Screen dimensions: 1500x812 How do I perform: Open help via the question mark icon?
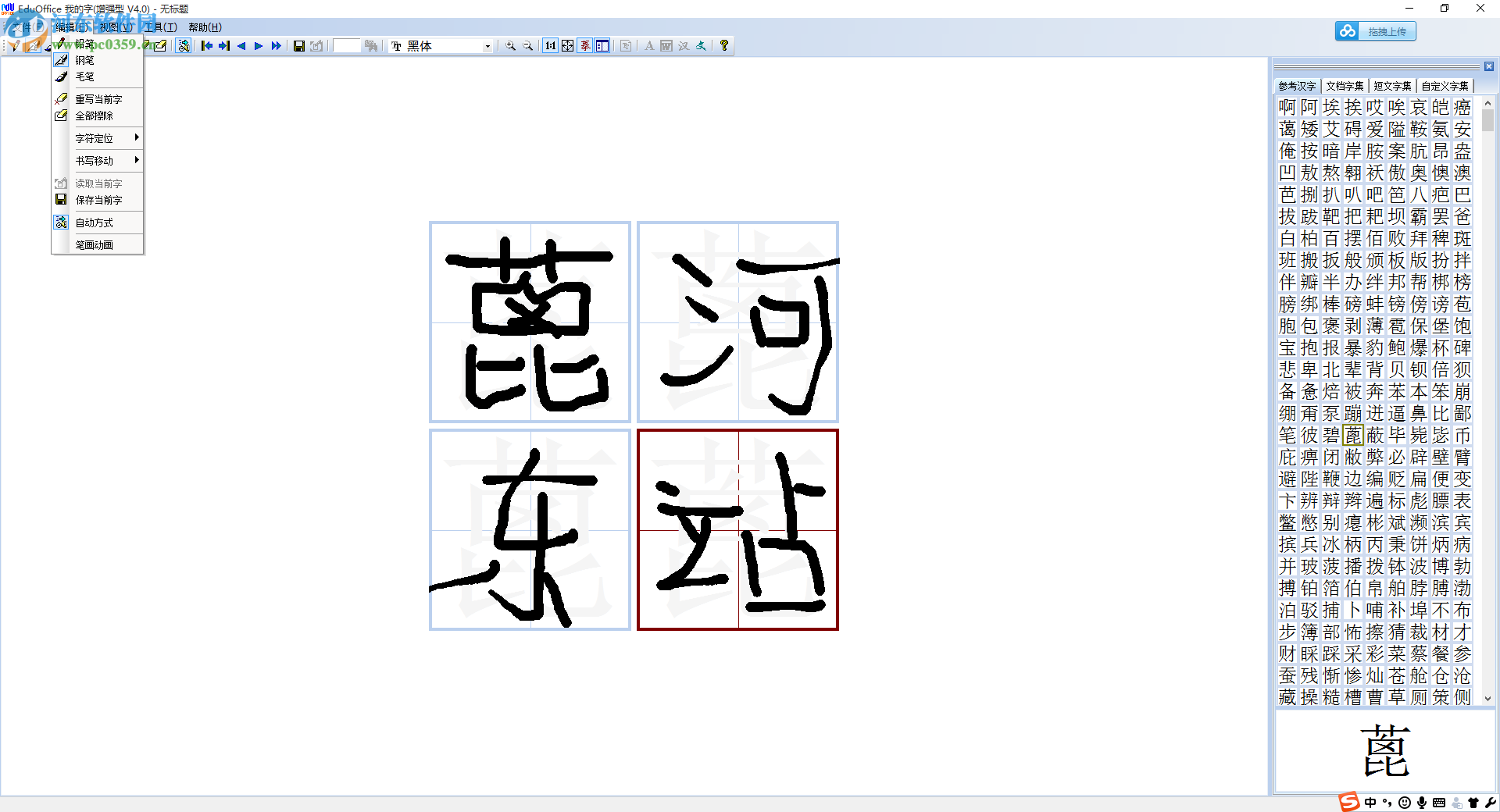723,45
